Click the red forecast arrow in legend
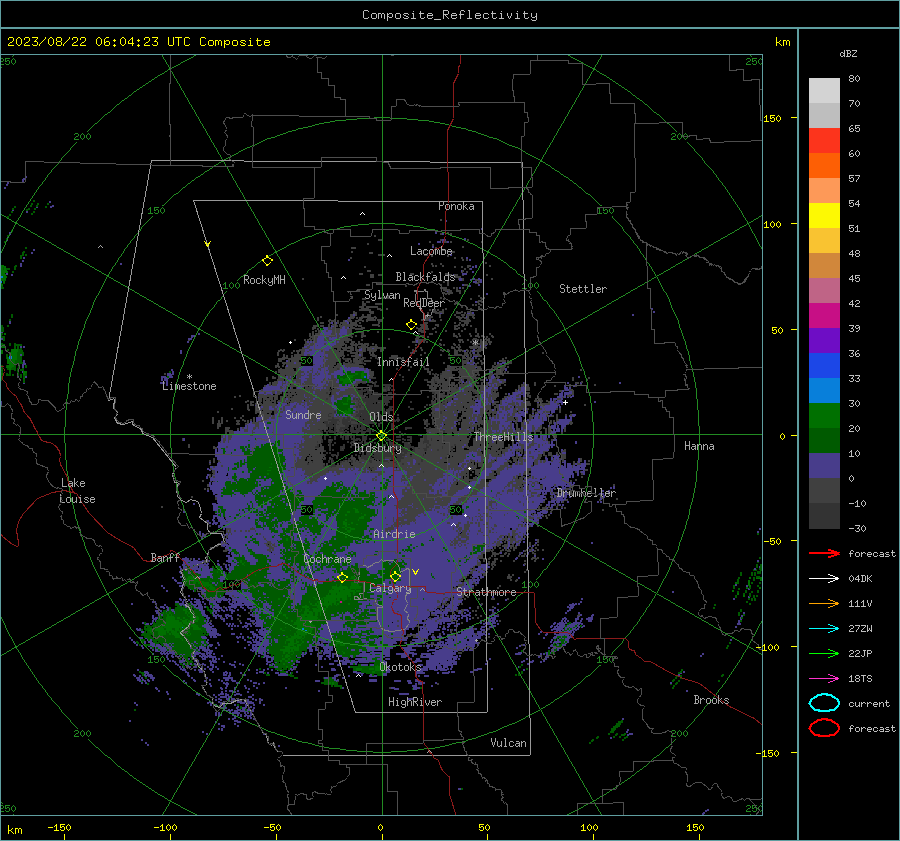The height and width of the screenshot is (841, 900). (x=824, y=553)
